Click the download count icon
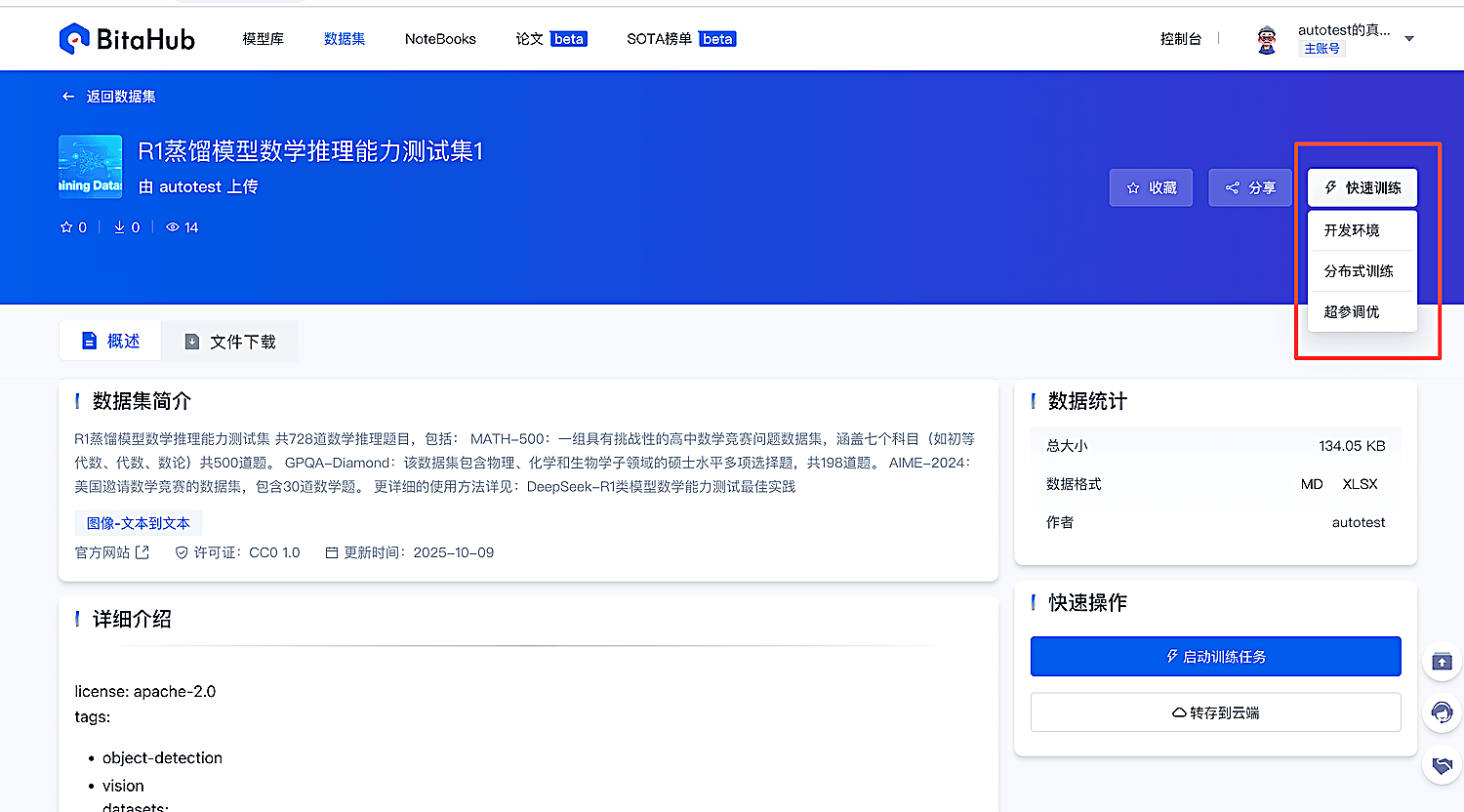This screenshot has width=1464, height=812. (x=119, y=227)
